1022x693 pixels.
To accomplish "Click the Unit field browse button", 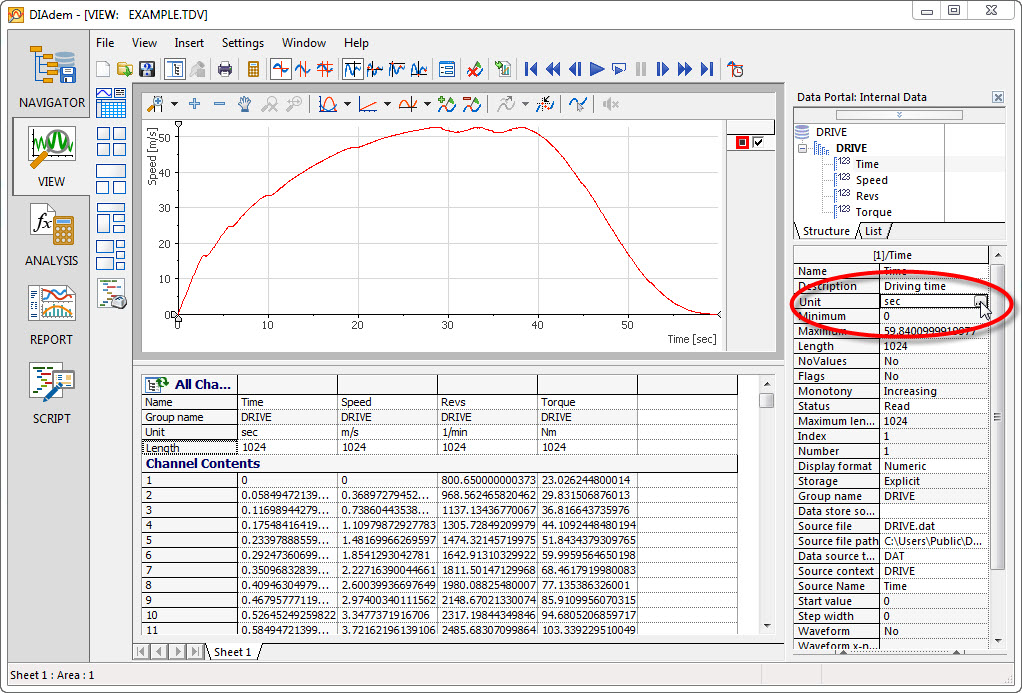I will tap(981, 302).
